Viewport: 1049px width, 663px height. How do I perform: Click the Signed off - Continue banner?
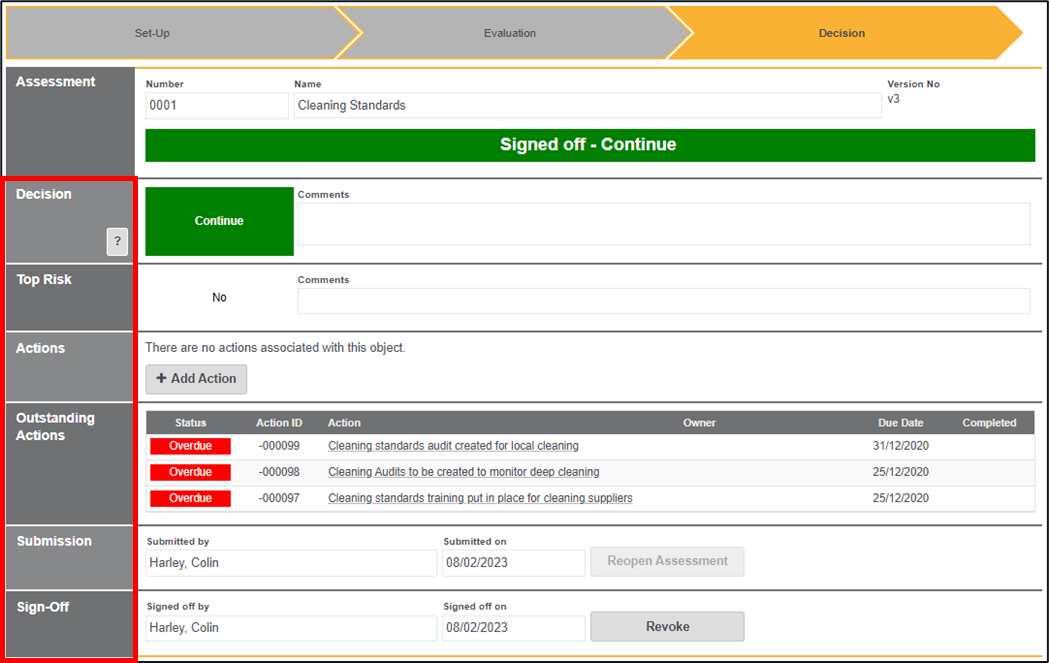(x=589, y=145)
